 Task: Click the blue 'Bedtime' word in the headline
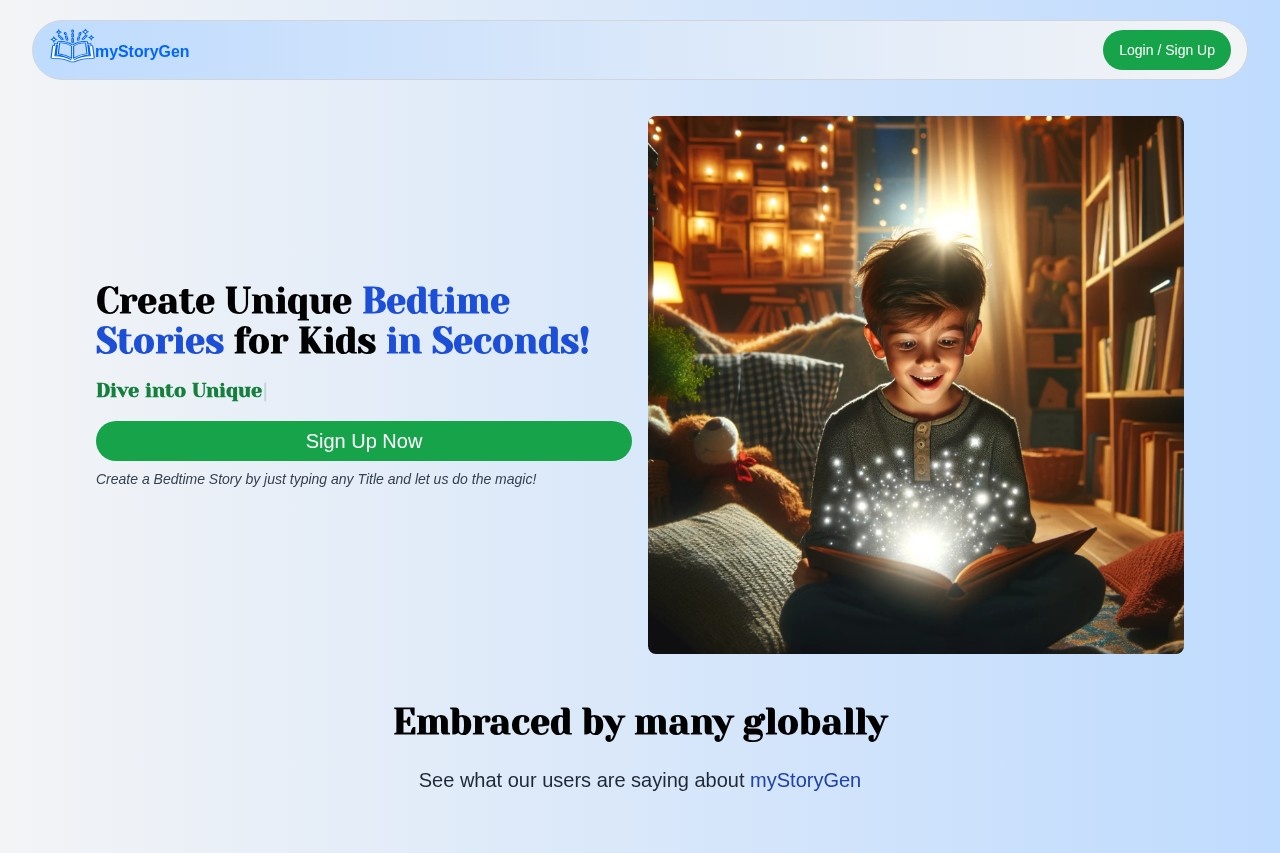point(436,301)
